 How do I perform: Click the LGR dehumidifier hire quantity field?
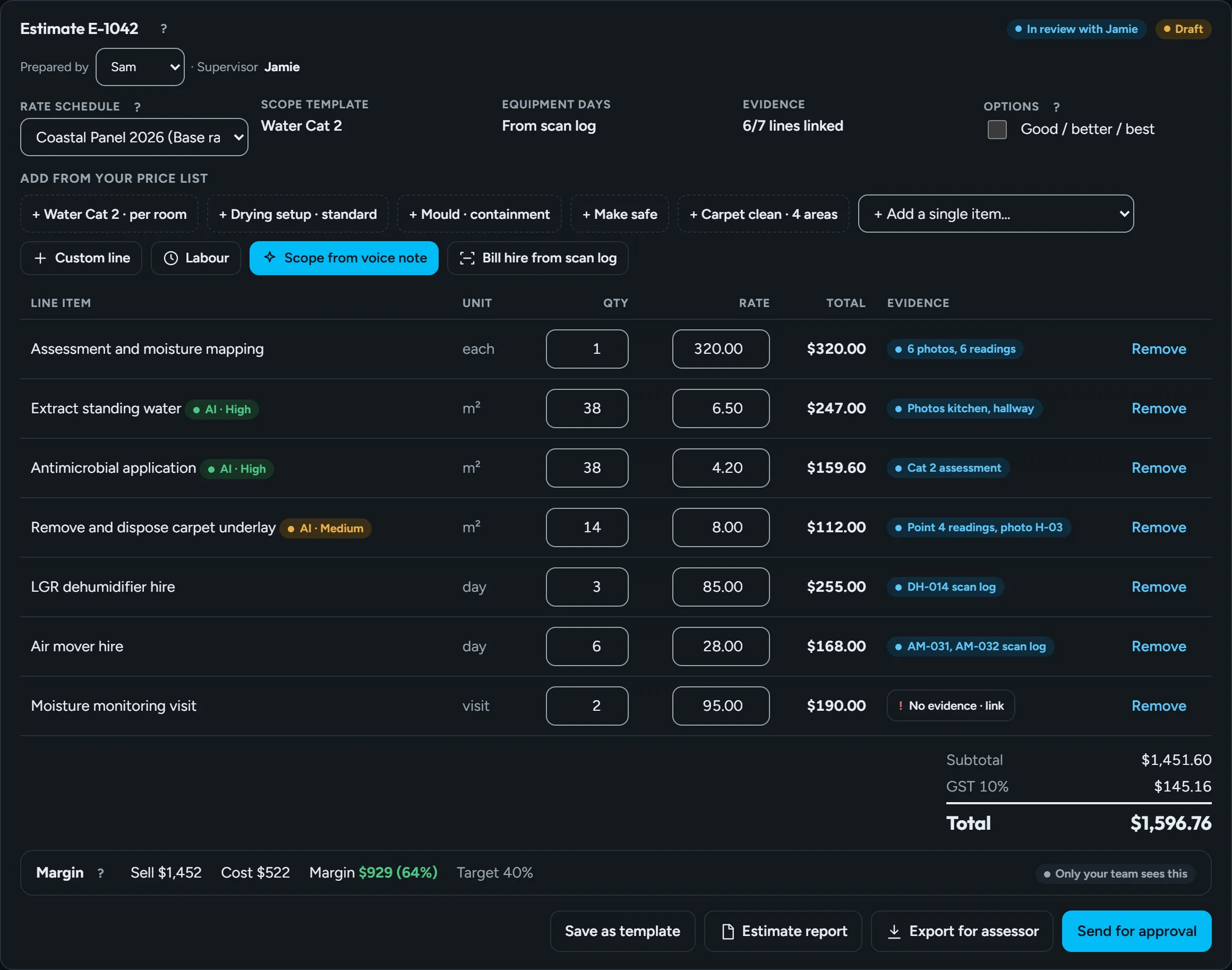[x=587, y=586]
